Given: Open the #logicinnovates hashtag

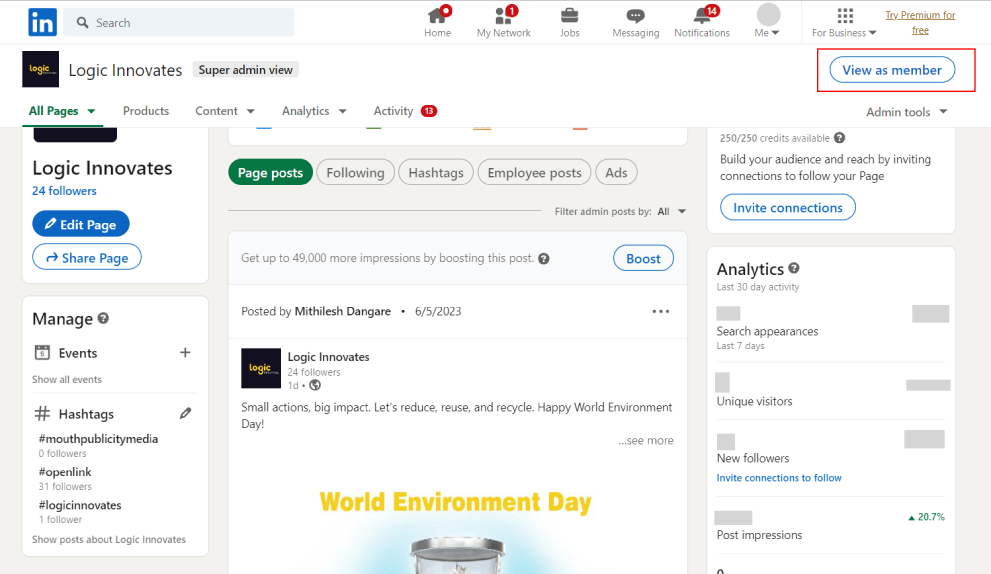Looking at the screenshot, I should click(x=80, y=505).
